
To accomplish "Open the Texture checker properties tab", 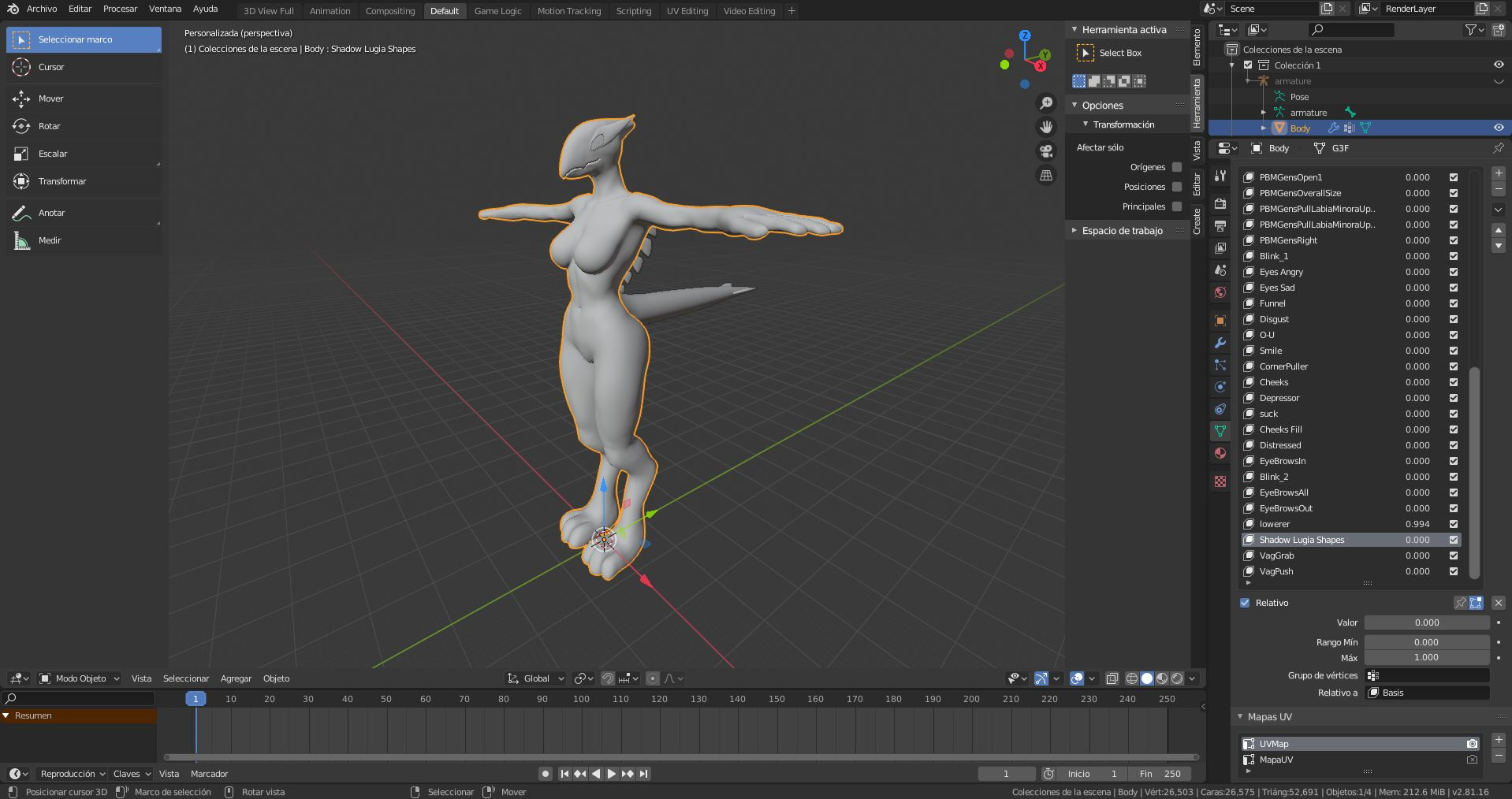I will (1220, 481).
